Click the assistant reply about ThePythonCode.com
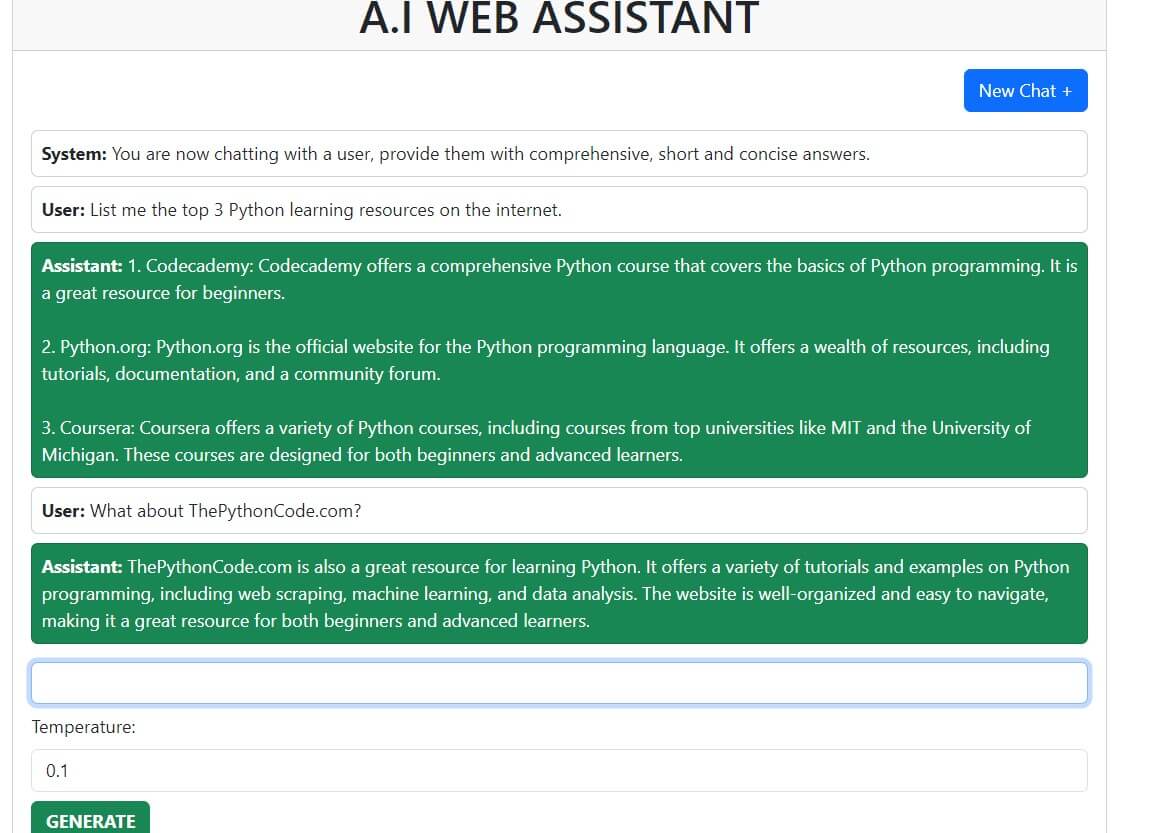Viewport: 1150px width, 833px height. tap(559, 593)
